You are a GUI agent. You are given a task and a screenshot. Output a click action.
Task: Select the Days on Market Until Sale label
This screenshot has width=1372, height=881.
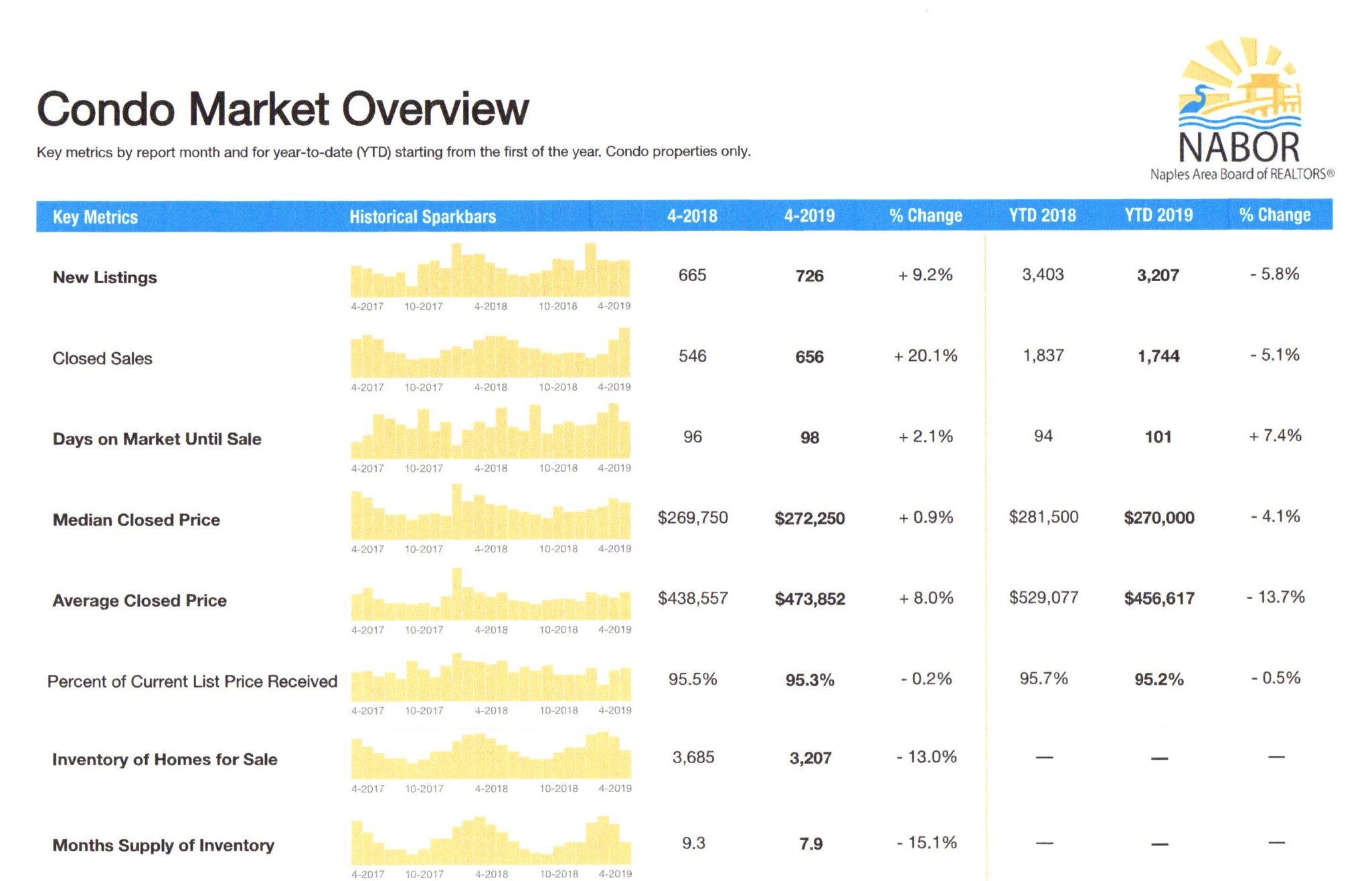click(x=157, y=439)
